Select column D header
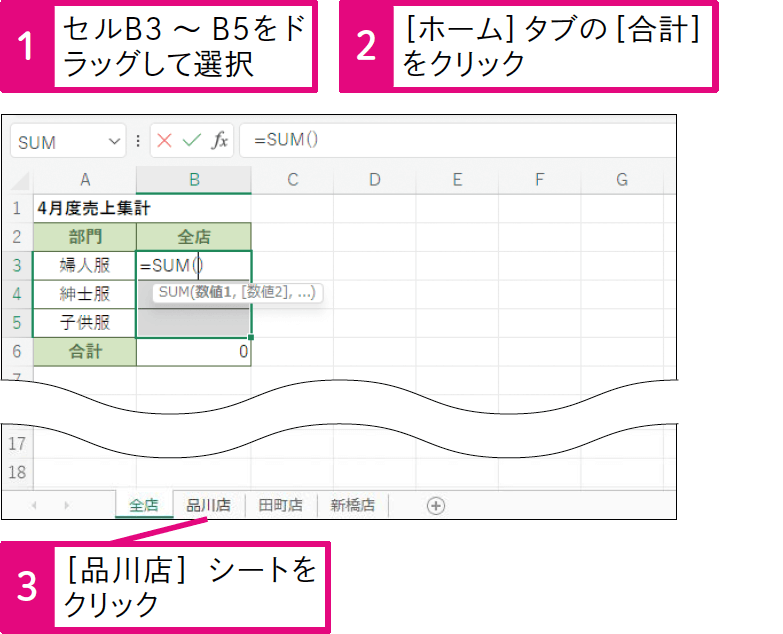783x634 pixels. click(375, 180)
